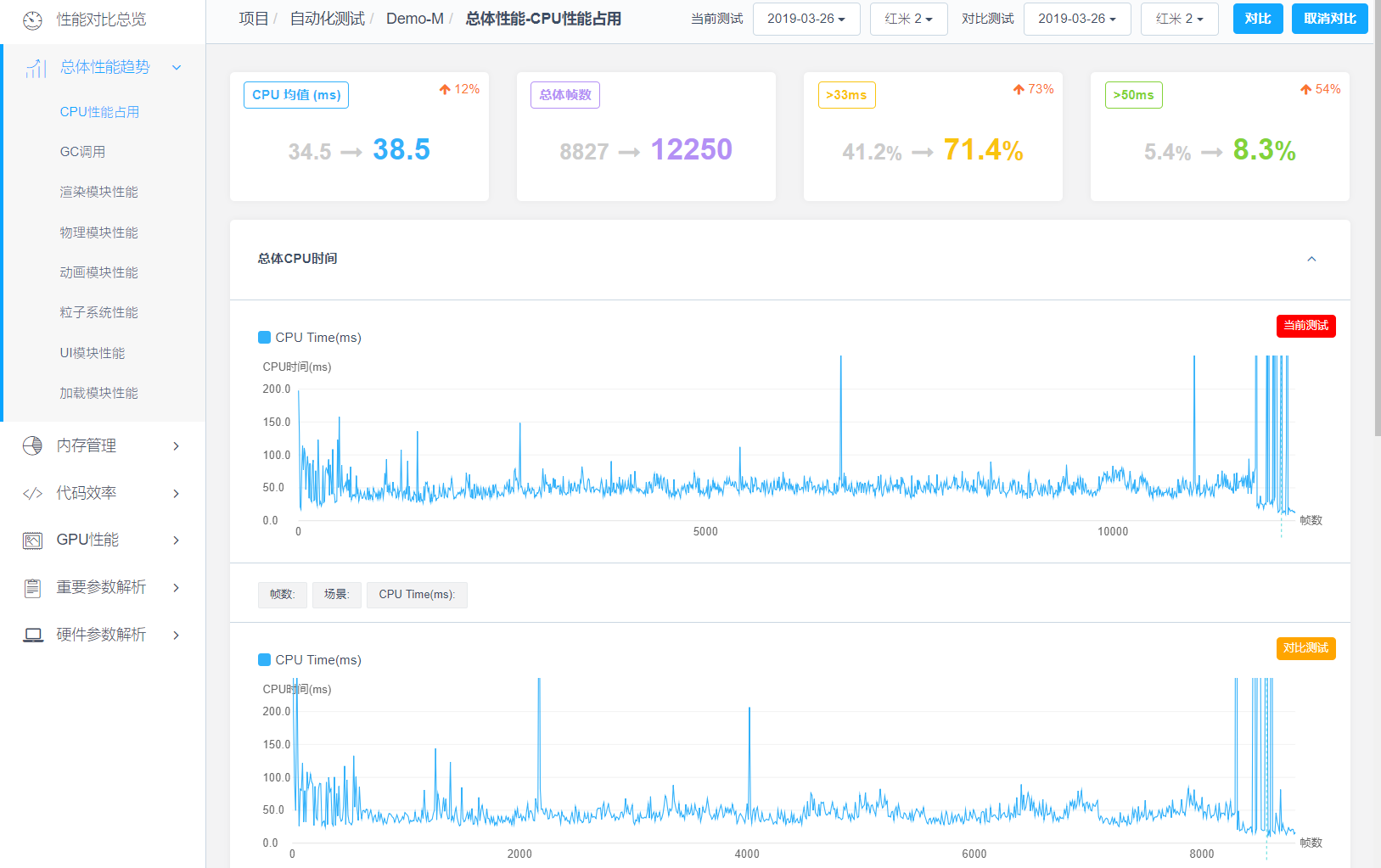Click the 取消对比 button

point(1329,19)
